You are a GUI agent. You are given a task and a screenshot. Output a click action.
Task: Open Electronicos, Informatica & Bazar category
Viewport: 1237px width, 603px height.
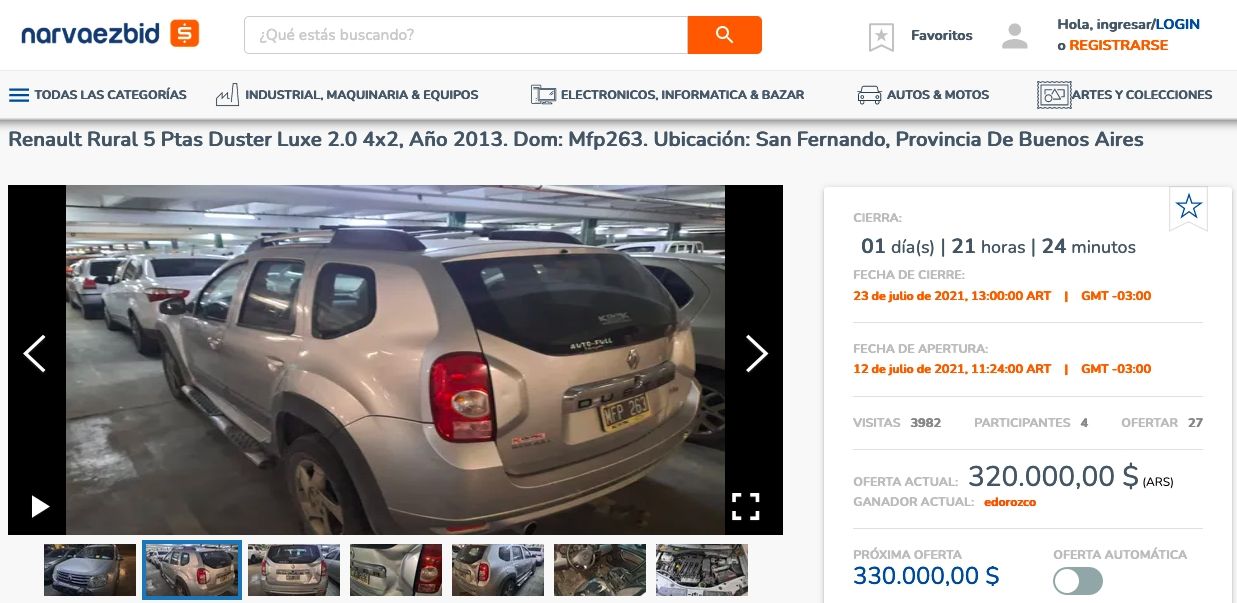(667, 95)
